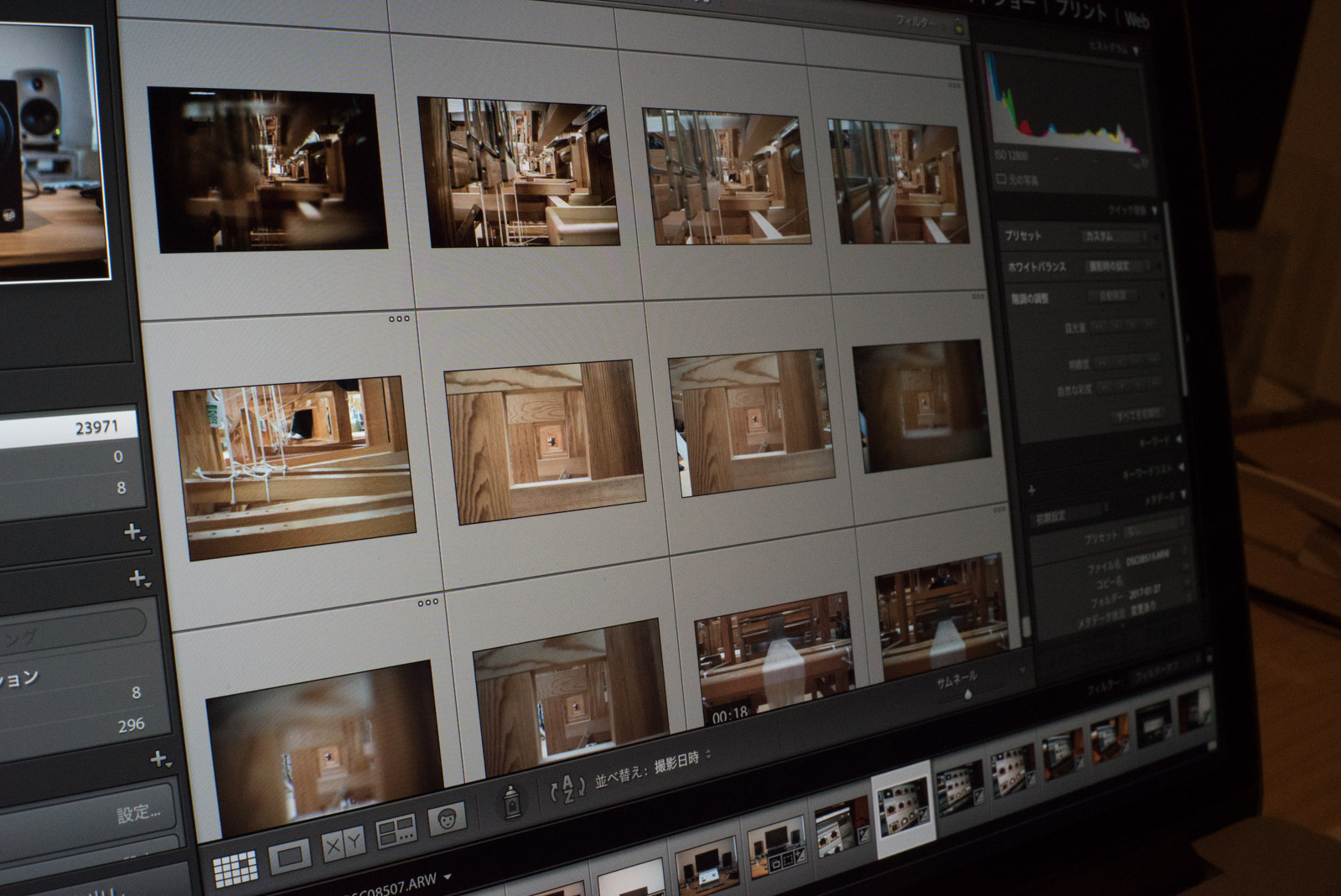Image resolution: width=1341 pixels, height=896 pixels.
Task: Click plus icon above rounded search field
Action: (139, 579)
